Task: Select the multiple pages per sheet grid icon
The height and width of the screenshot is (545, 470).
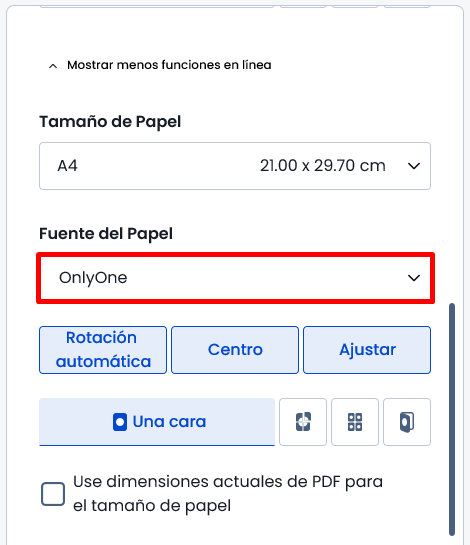Action: point(355,422)
